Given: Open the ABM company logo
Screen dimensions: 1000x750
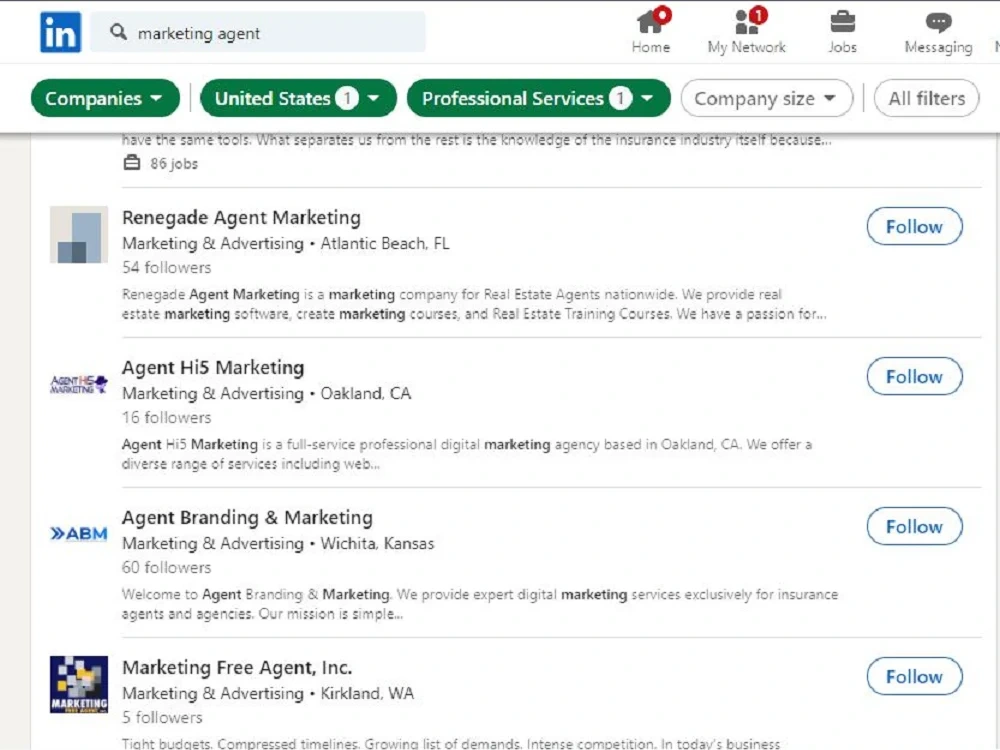Looking at the screenshot, I should point(79,534).
